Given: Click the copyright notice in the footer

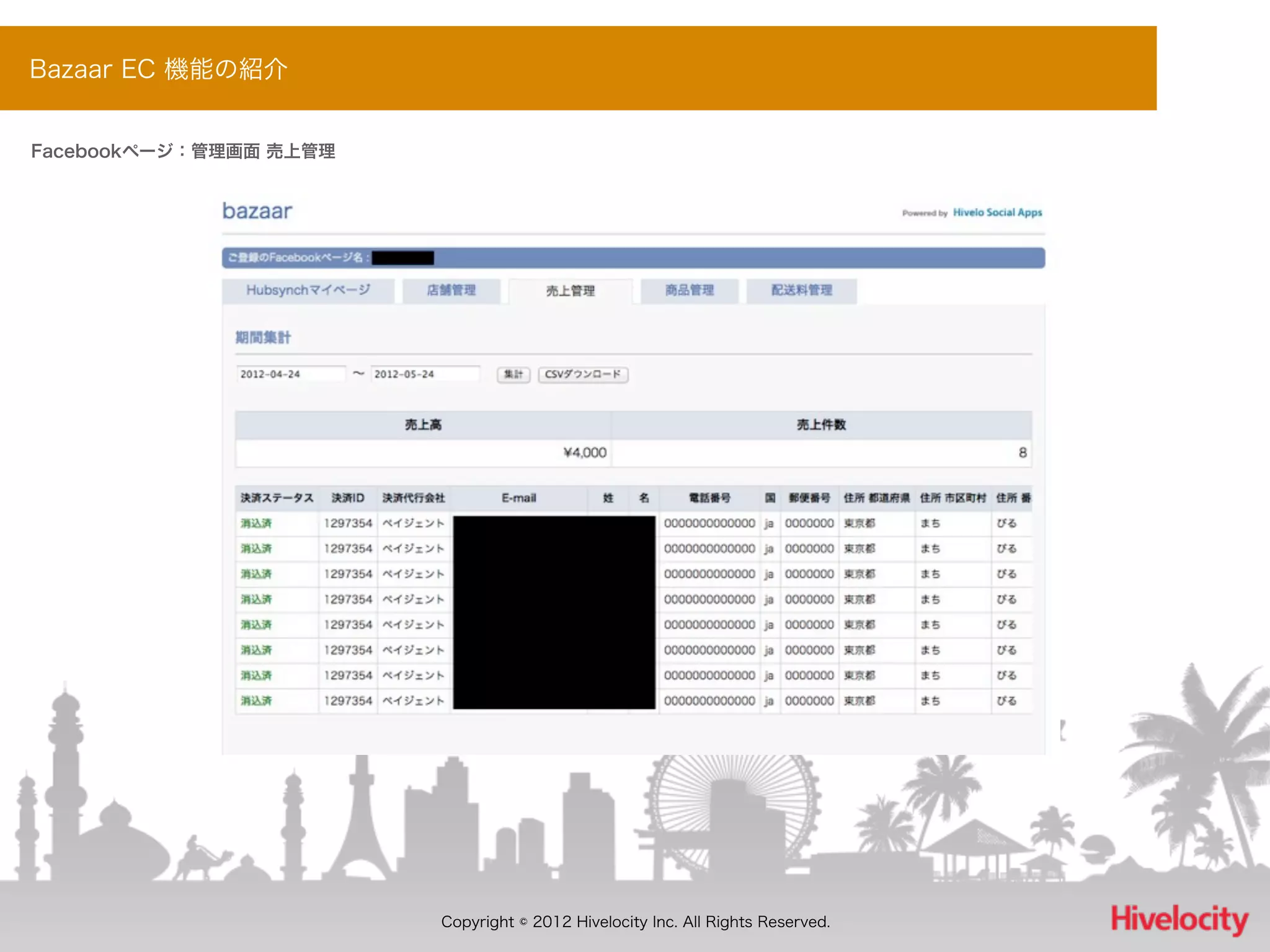Looking at the screenshot, I should tap(636, 922).
